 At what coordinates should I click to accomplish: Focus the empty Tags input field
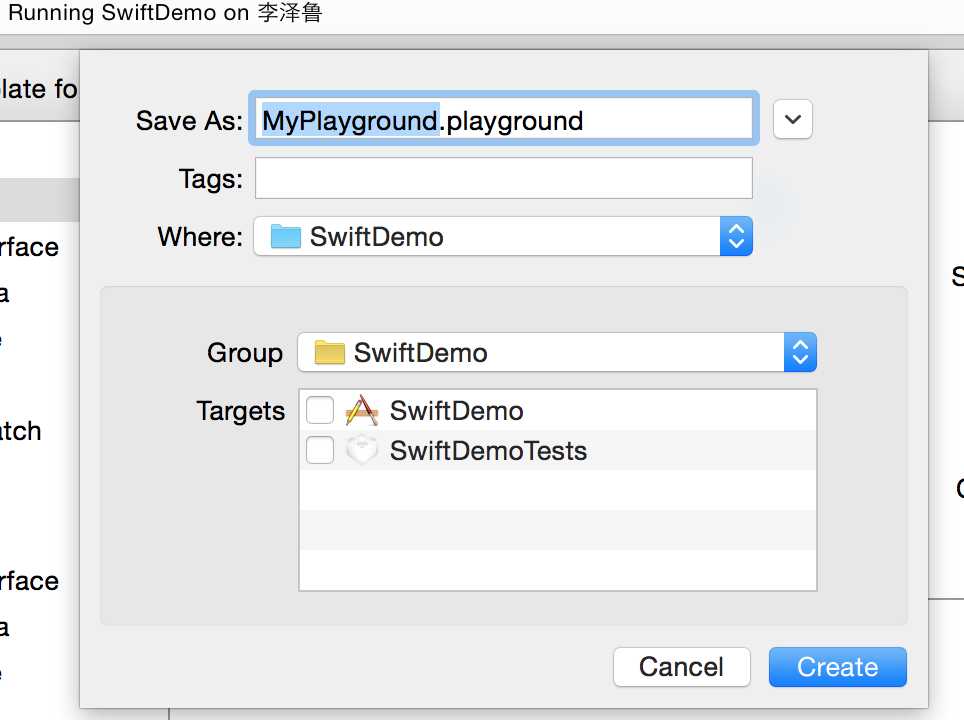tap(503, 179)
